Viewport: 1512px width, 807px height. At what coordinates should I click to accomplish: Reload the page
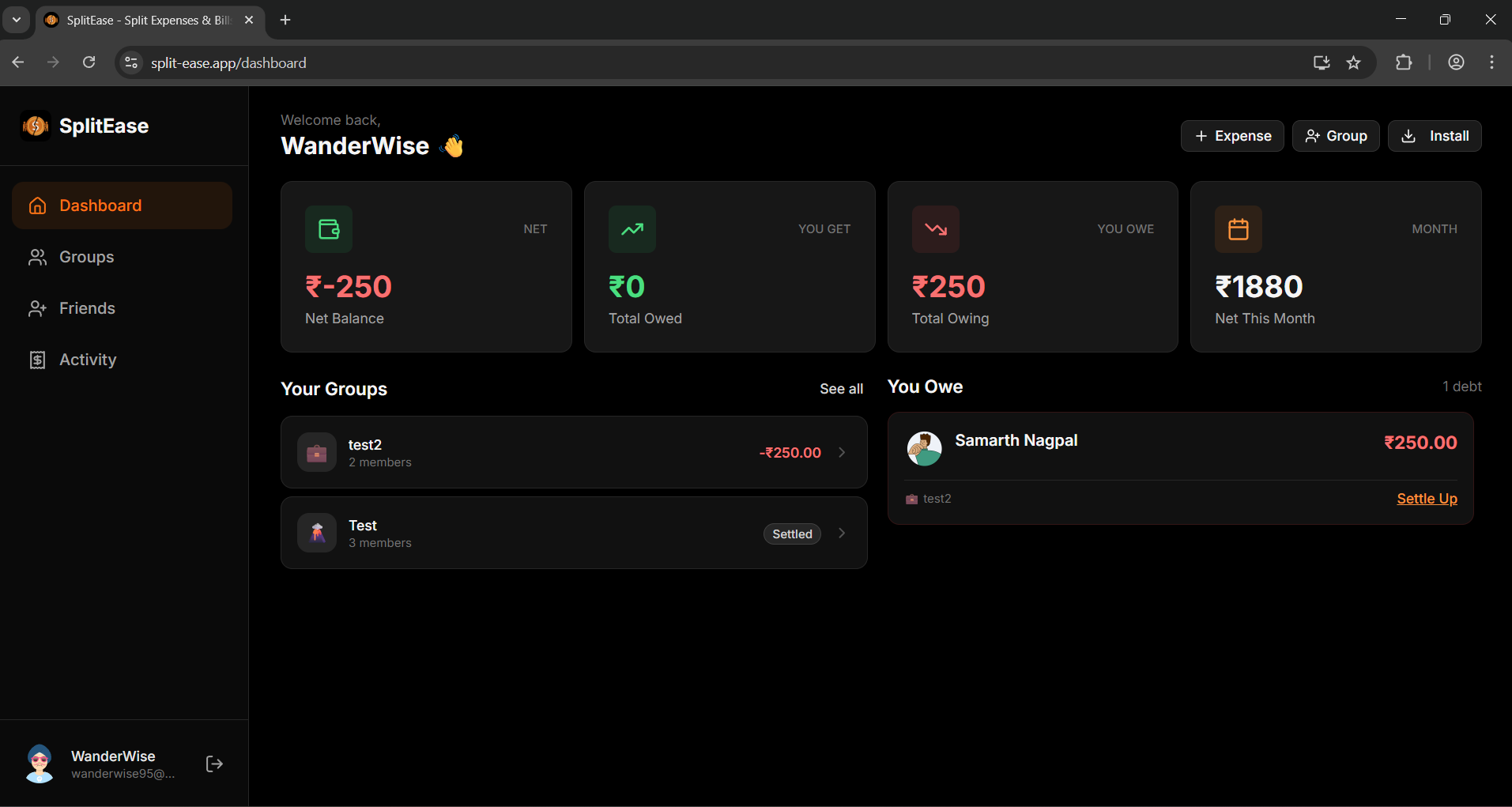(89, 62)
